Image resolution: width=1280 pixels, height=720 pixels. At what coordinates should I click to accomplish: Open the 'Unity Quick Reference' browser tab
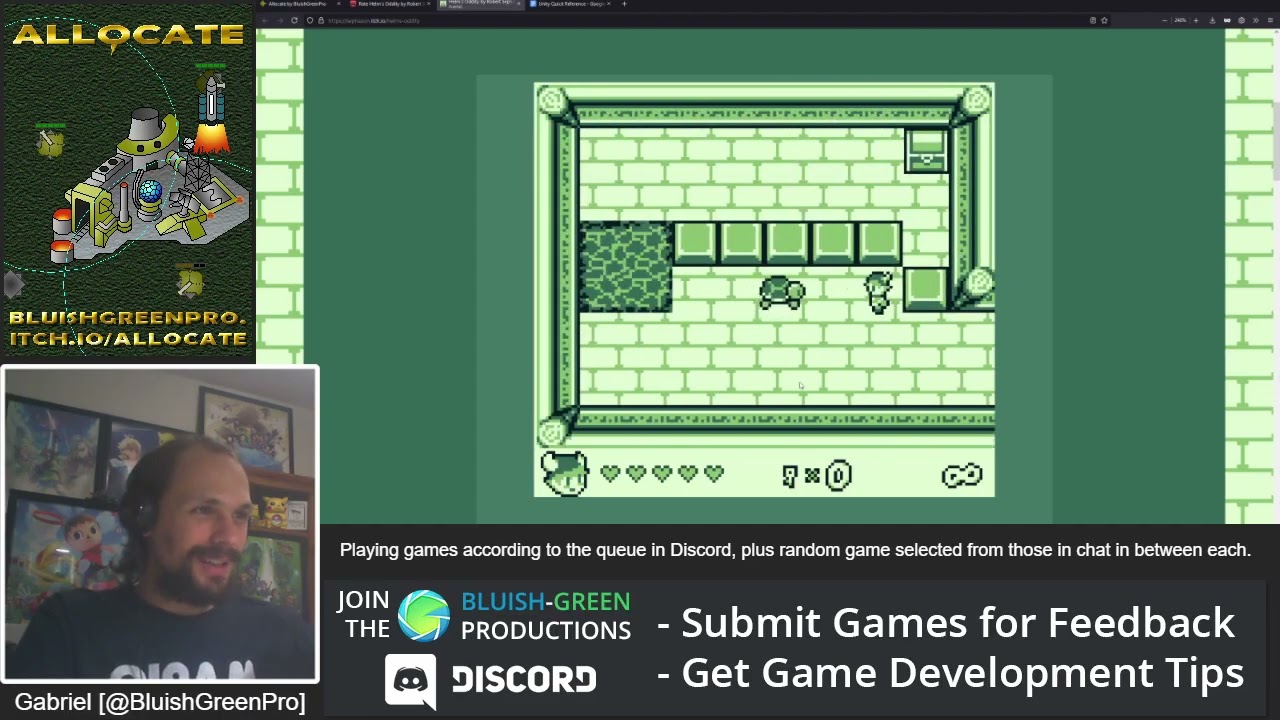coord(570,4)
